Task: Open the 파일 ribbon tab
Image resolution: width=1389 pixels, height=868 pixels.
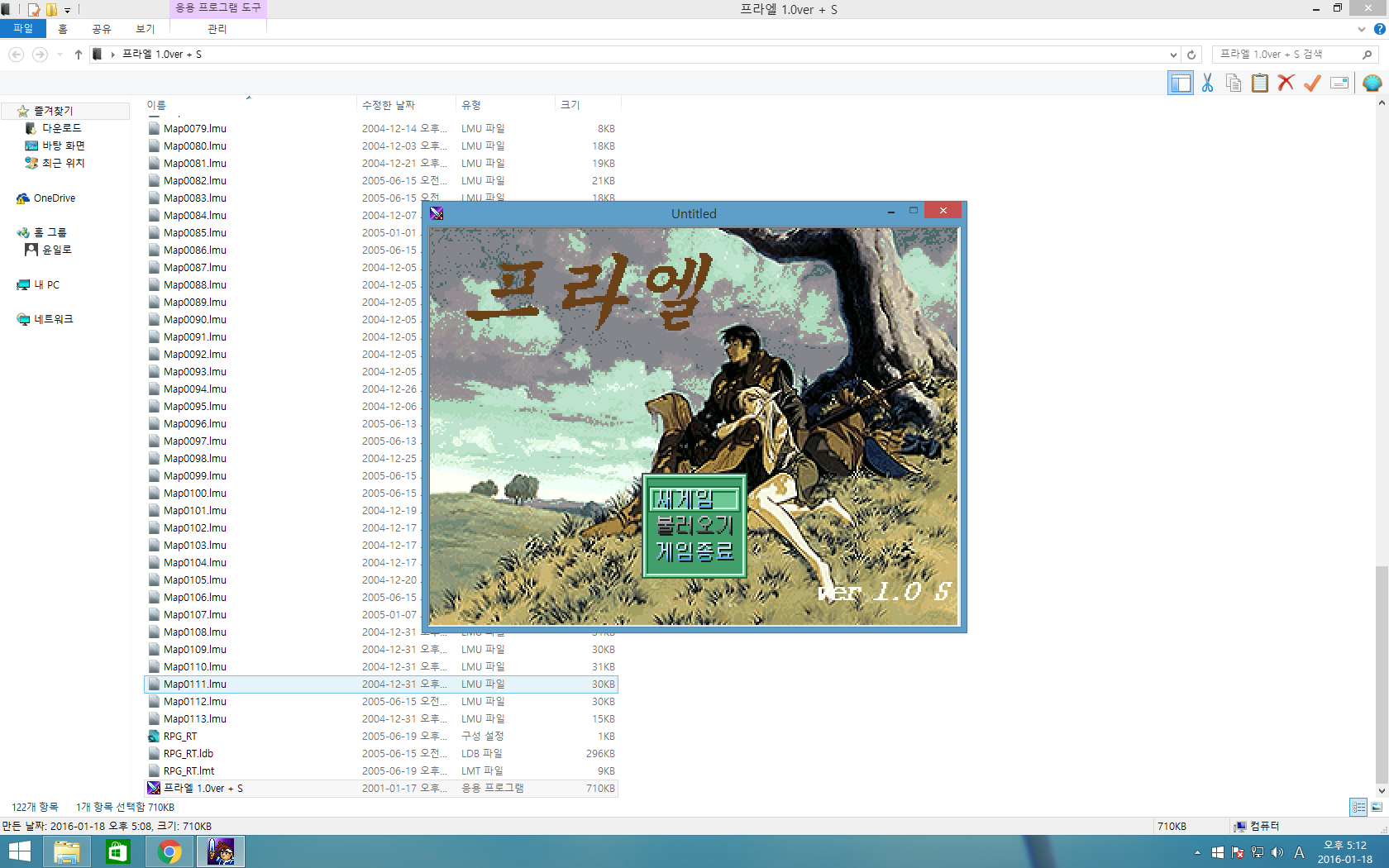Action: tap(23, 28)
